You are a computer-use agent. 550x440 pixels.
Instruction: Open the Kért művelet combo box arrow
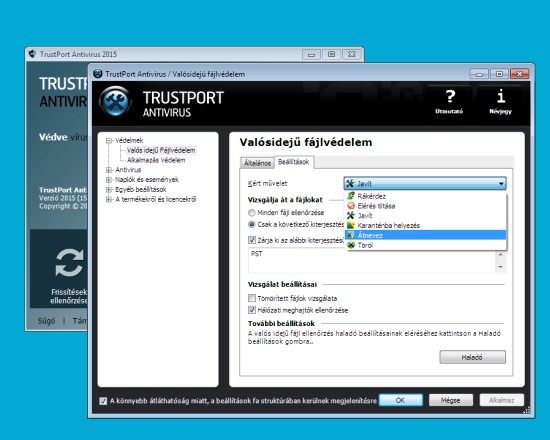[501, 184]
